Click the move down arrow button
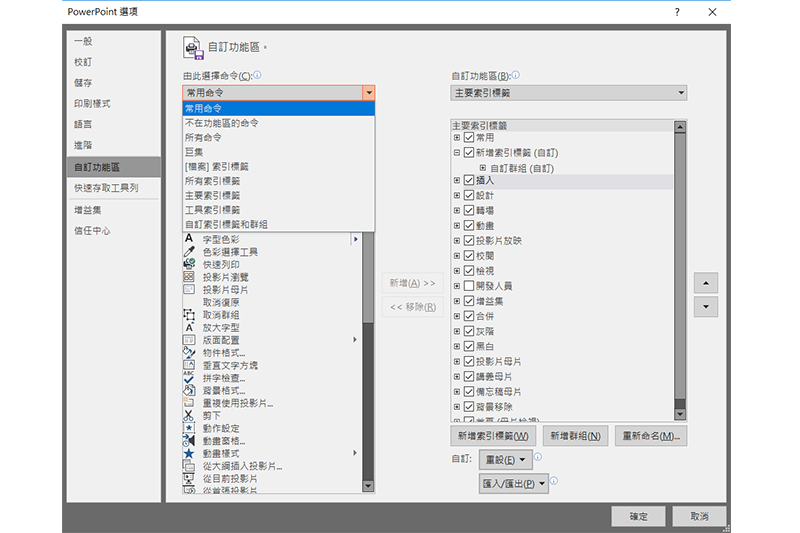The height and width of the screenshot is (533, 800). (706, 307)
